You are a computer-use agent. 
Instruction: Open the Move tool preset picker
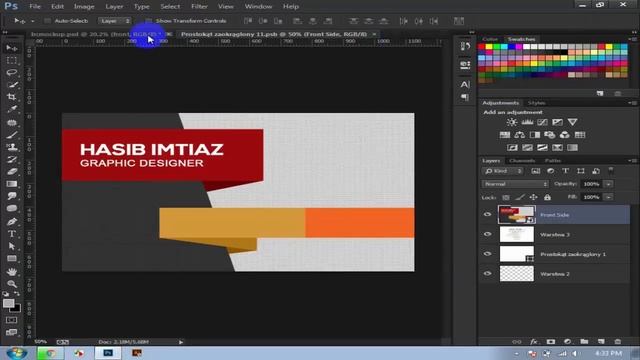[33, 21]
